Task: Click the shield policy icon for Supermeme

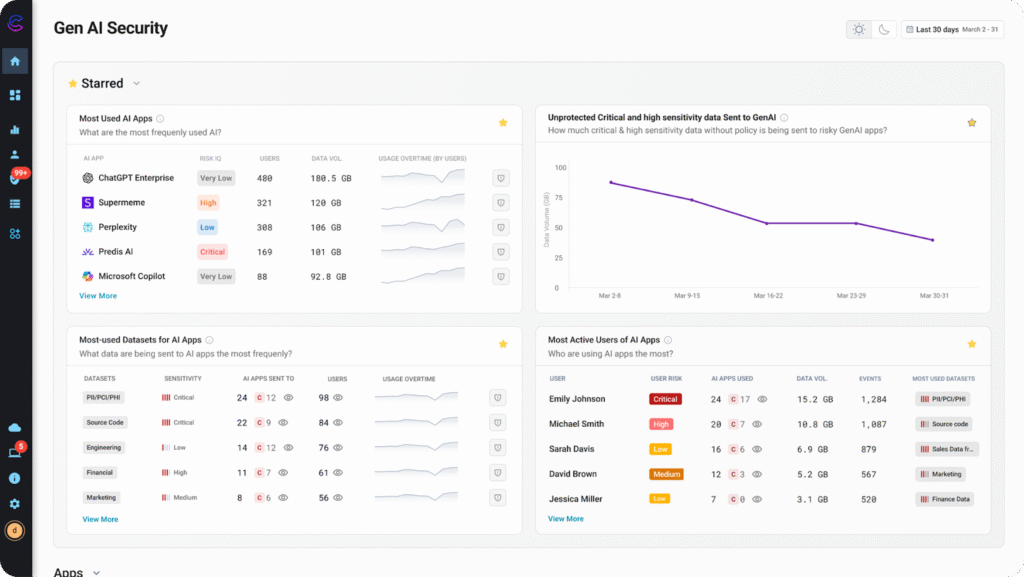Action: pos(501,203)
